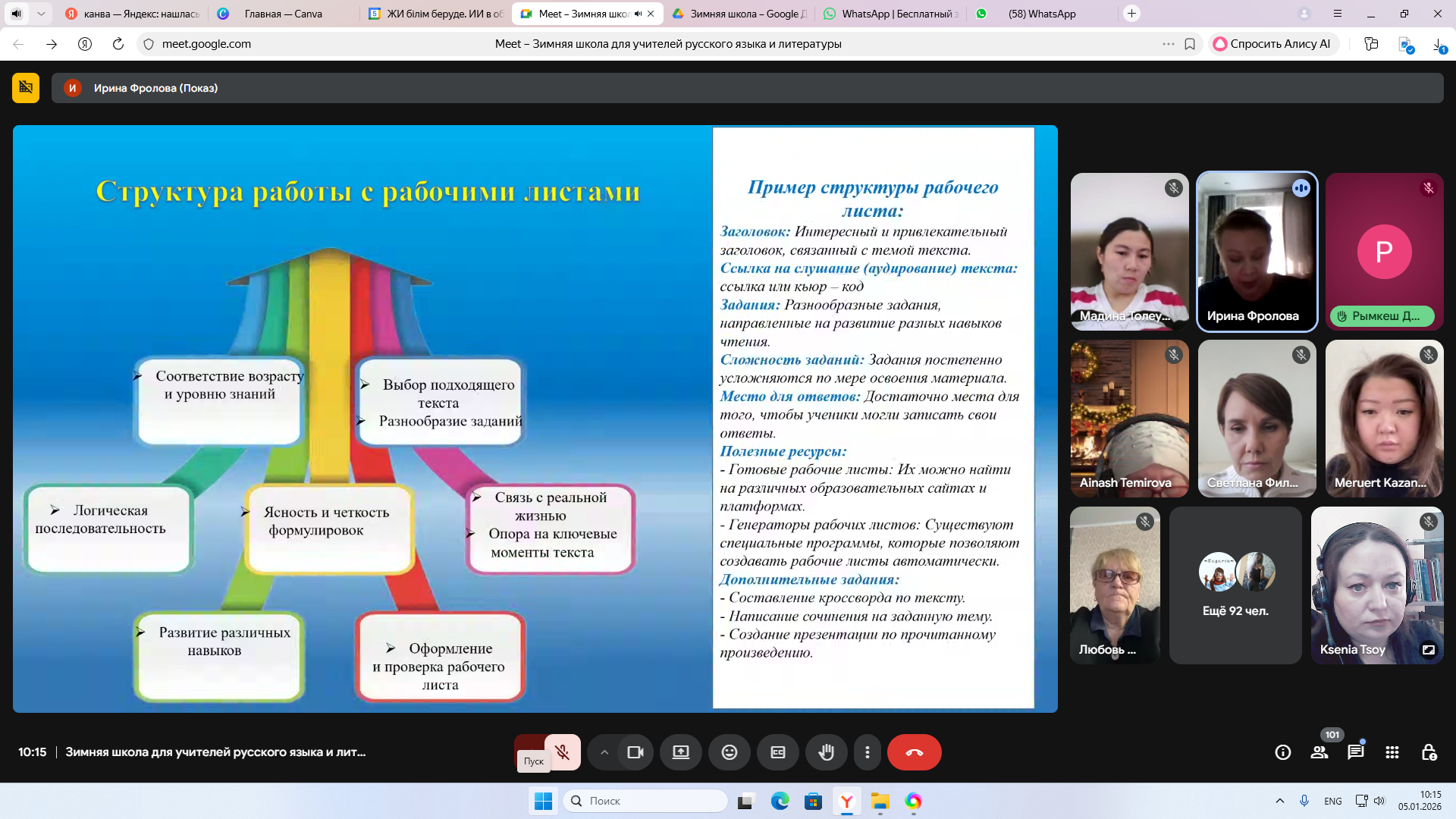Open the activities grid icon
Image resolution: width=1456 pixels, height=819 pixels.
[1392, 752]
